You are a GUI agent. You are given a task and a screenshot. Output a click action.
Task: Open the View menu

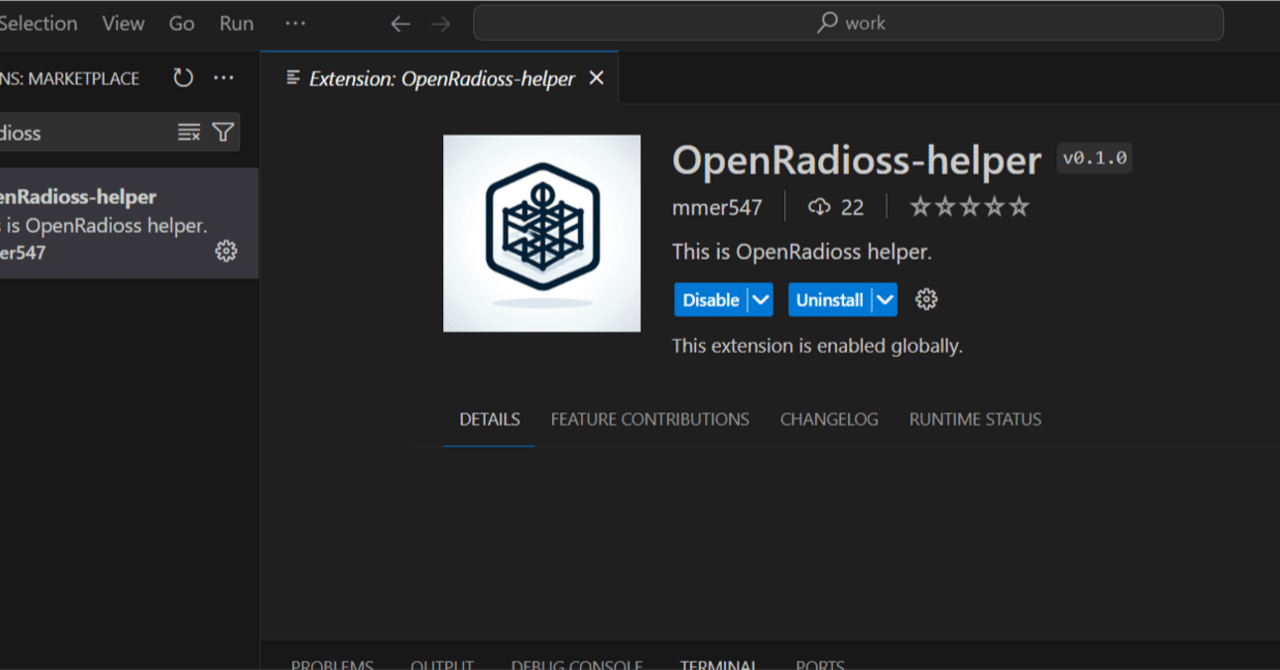coord(122,23)
